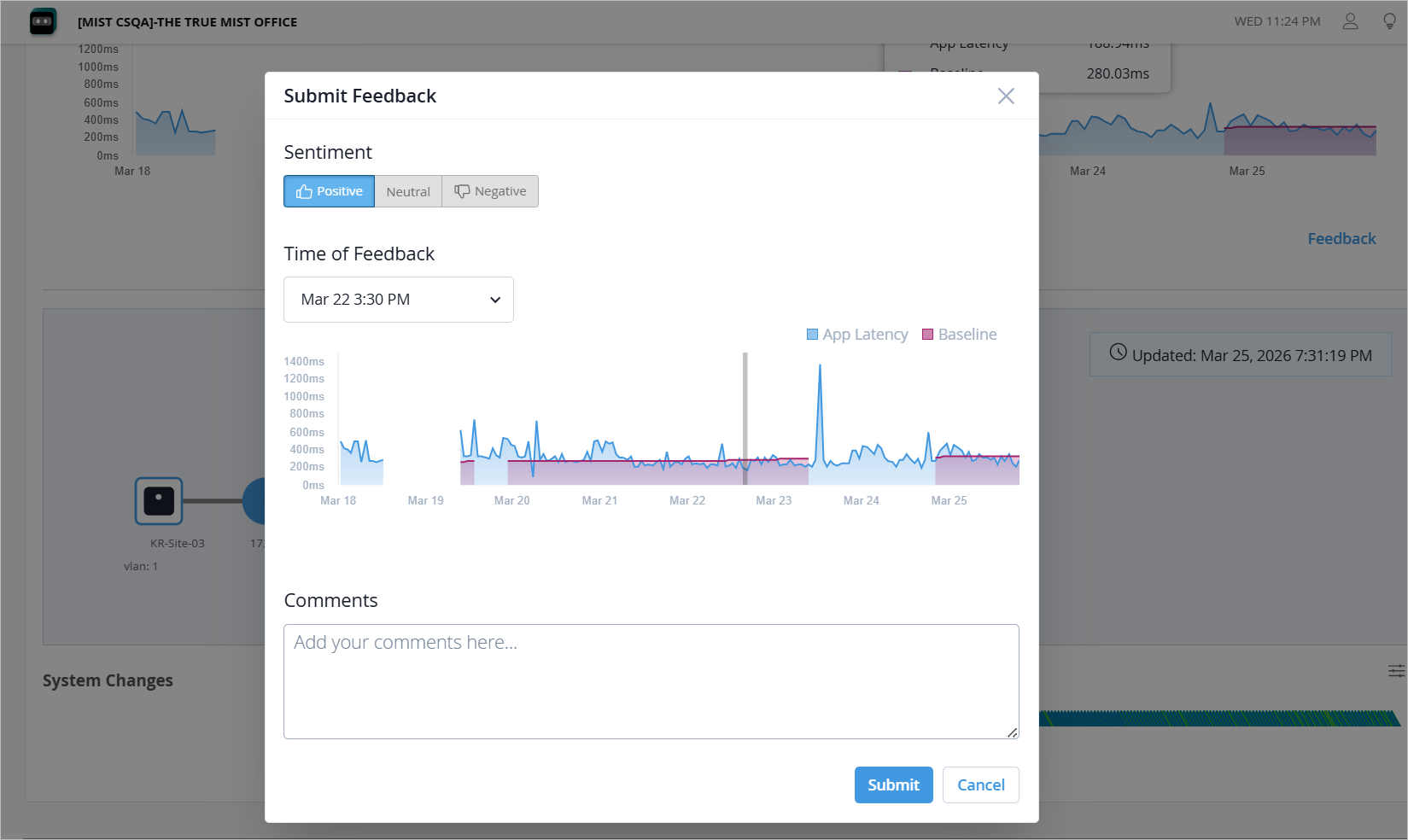
Task: Click the organization name in header
Action: coord(188,22)
